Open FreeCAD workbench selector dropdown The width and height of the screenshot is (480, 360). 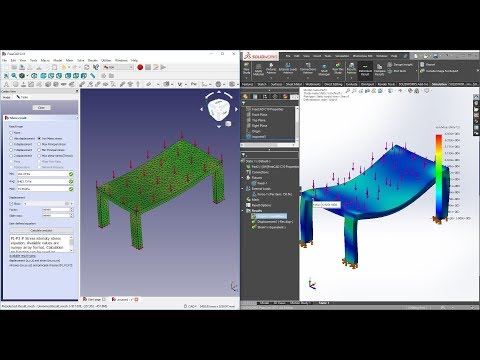pos(118,67)
